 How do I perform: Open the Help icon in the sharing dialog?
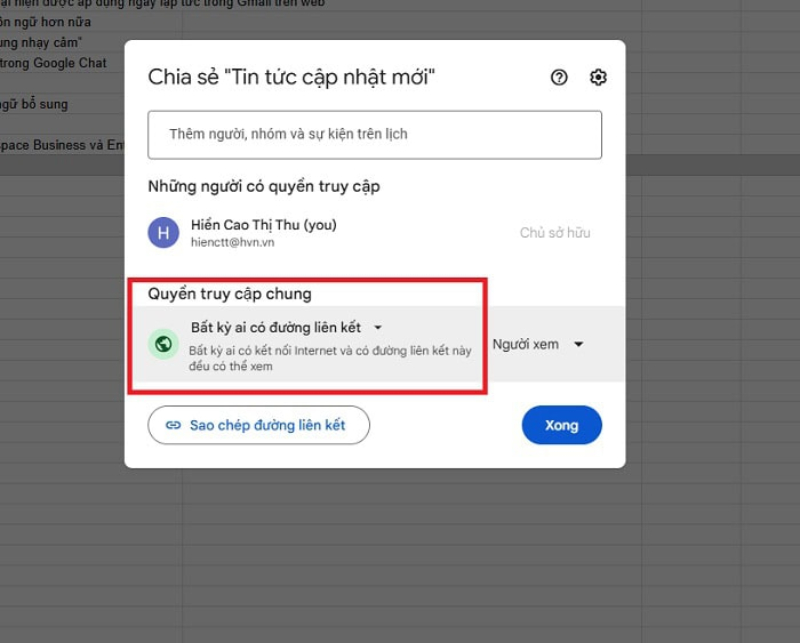coord(559,77)
